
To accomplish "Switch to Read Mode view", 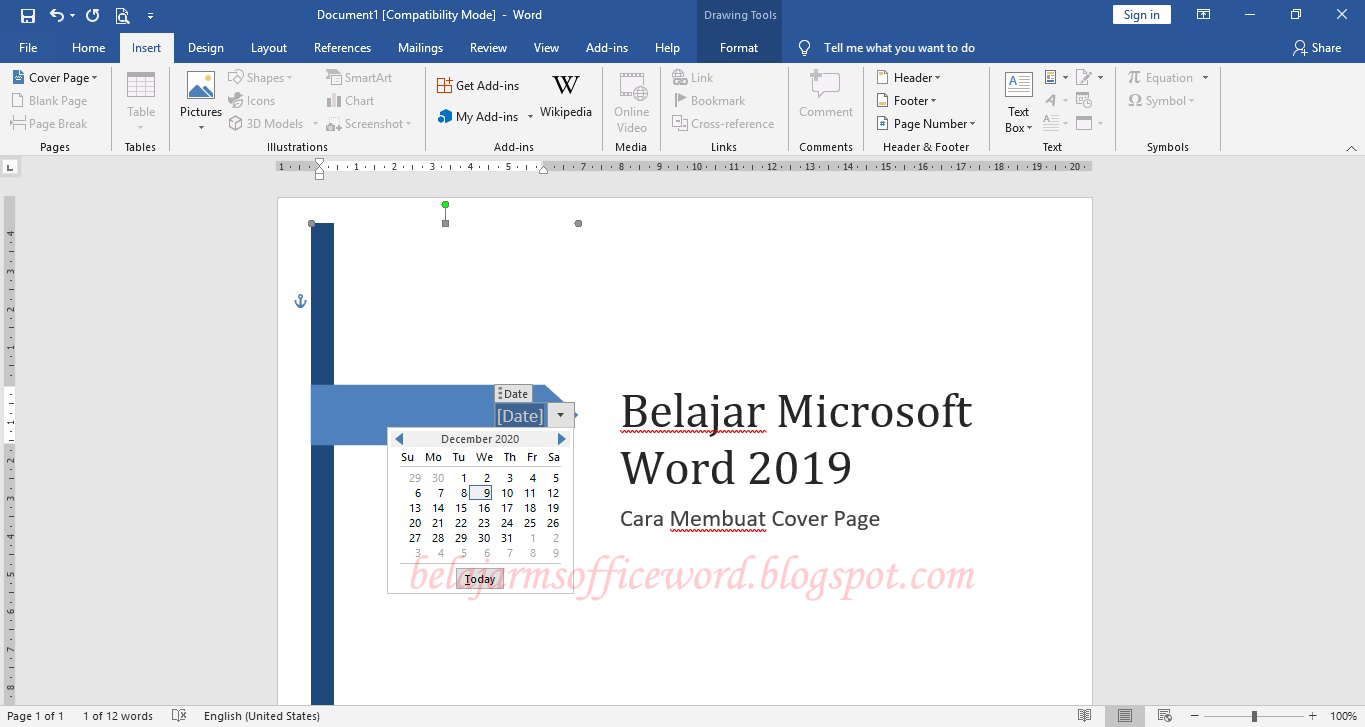I will (1085, 716).
